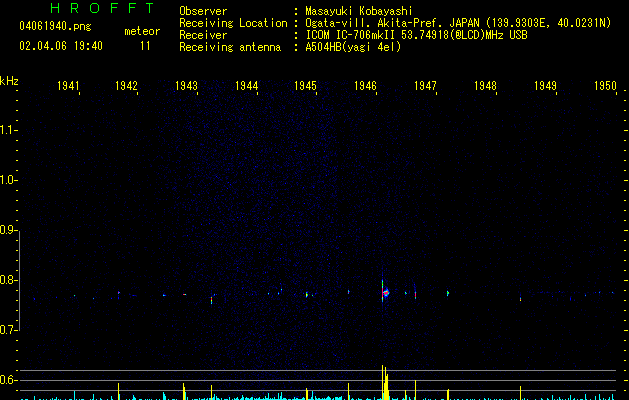Select the file name 04061940.png
629x400 pixels.
point(55,26)
